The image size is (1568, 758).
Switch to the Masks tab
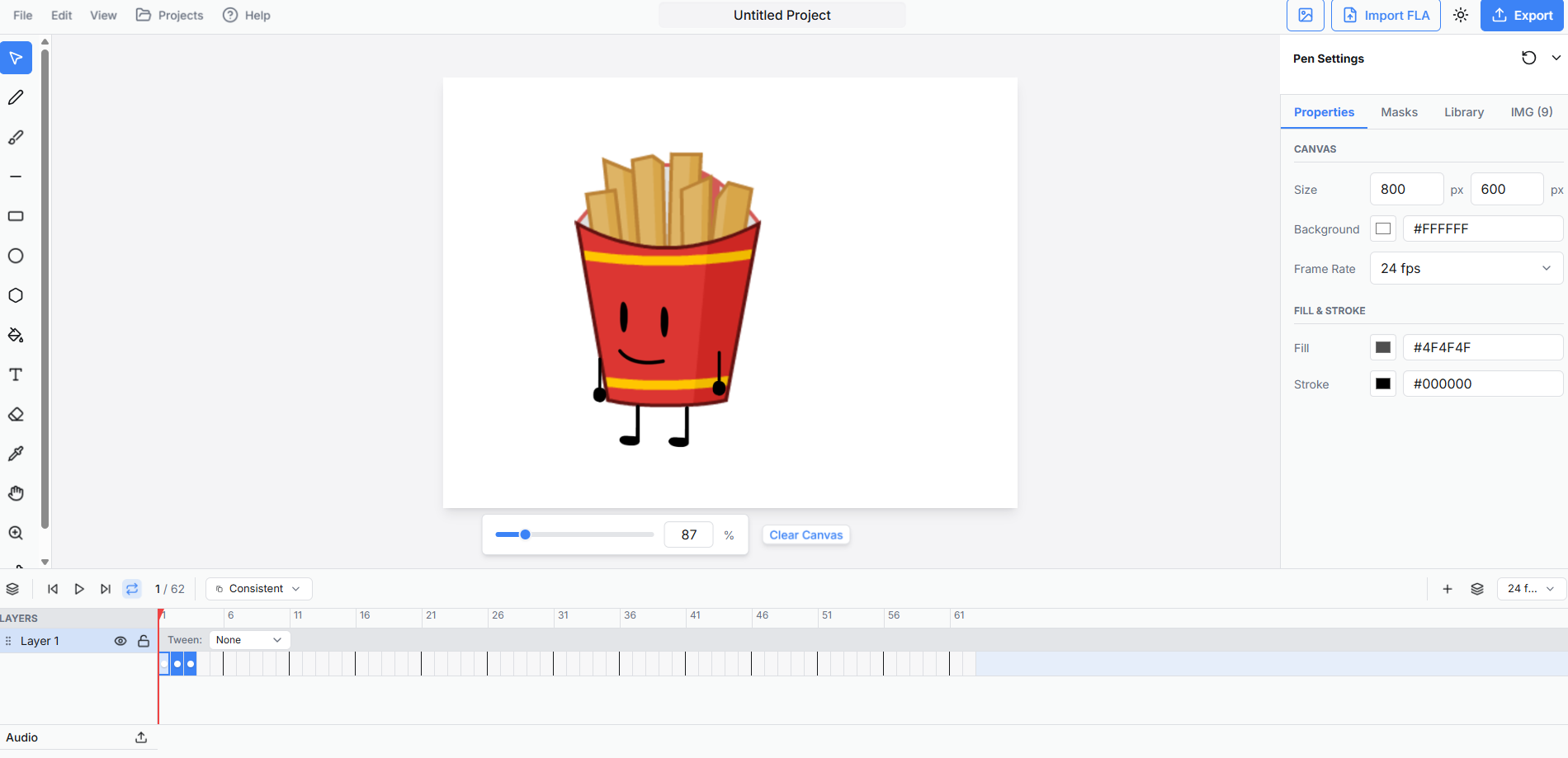[x=1399, y=112]
